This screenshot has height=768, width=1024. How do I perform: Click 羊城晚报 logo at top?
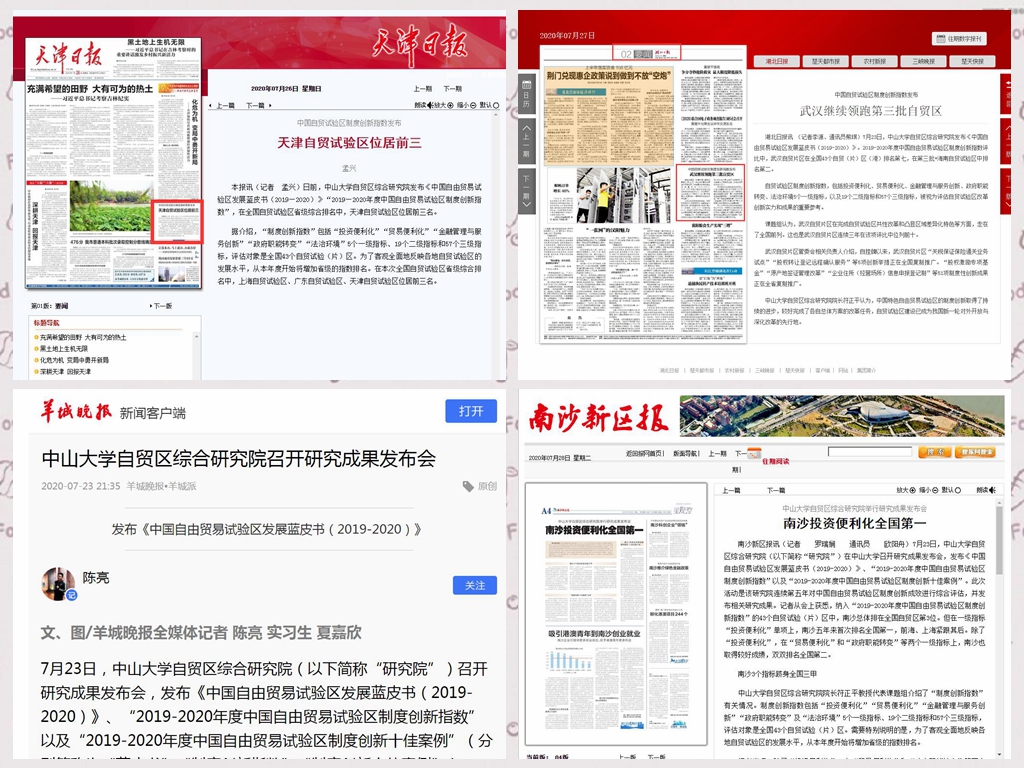pyautogui.click(x=76, y=411)
